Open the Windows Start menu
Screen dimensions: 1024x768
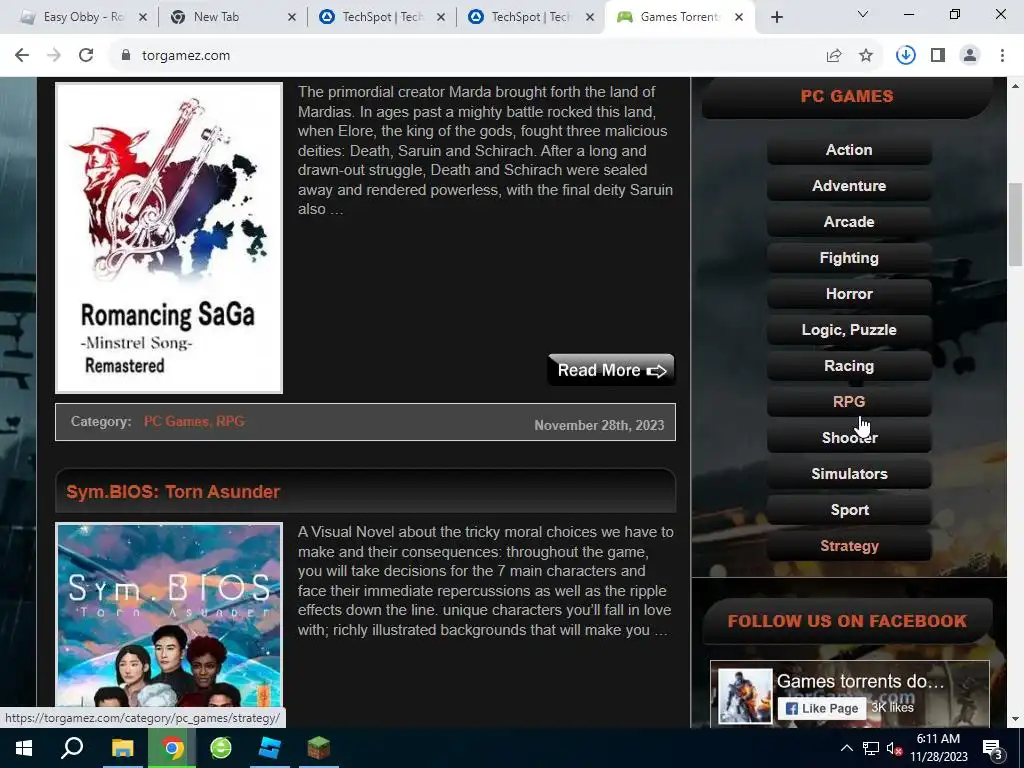24,748
